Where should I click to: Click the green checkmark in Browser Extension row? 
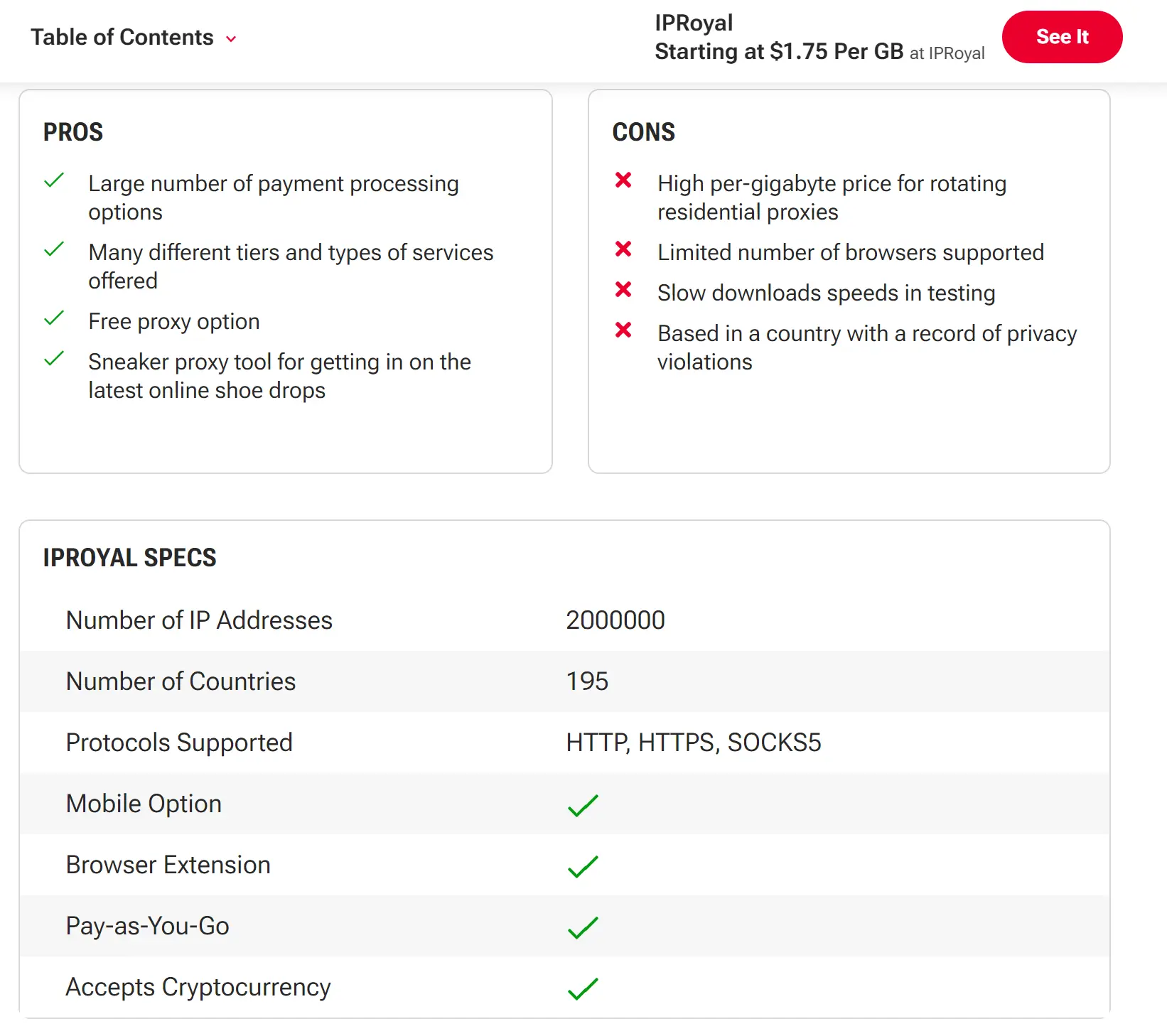[583, 866]
